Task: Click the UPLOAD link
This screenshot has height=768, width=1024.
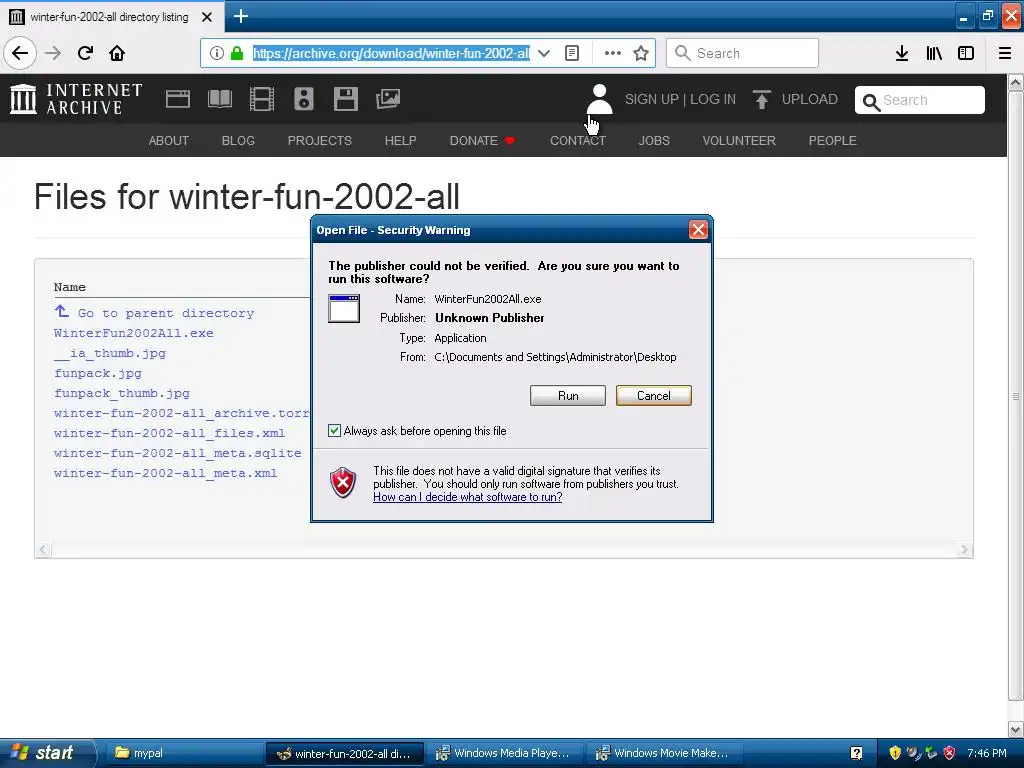Action: (x=795, y=99)
